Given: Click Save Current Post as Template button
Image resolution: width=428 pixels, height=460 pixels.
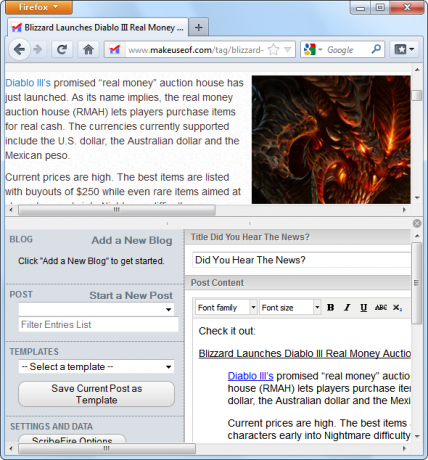Looking at the screenshot, I should pyautogui.click(x=96, y=394).
